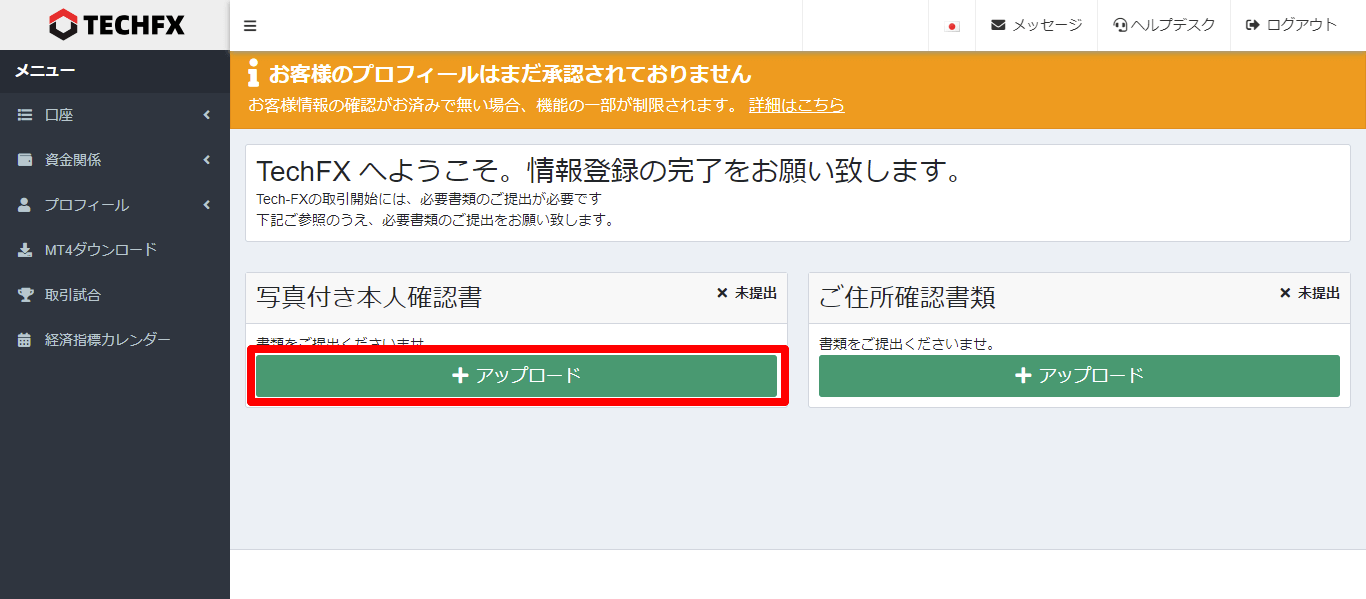Expand the 資金関係 menu chevron
1366x599 pixels.
(x=208, y=159)
